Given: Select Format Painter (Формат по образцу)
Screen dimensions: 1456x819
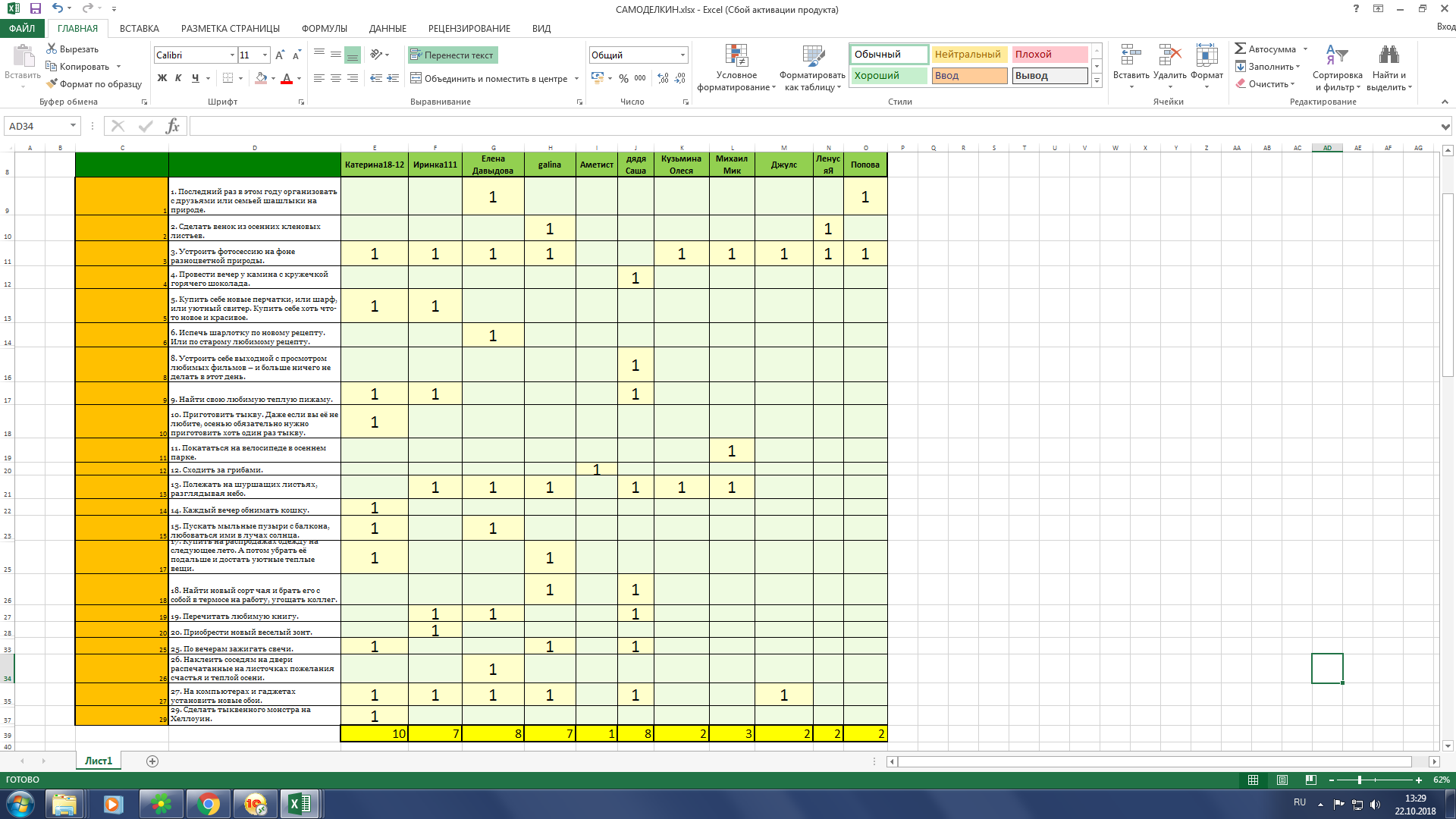Looking at the screenshot, I should point(94,83).
